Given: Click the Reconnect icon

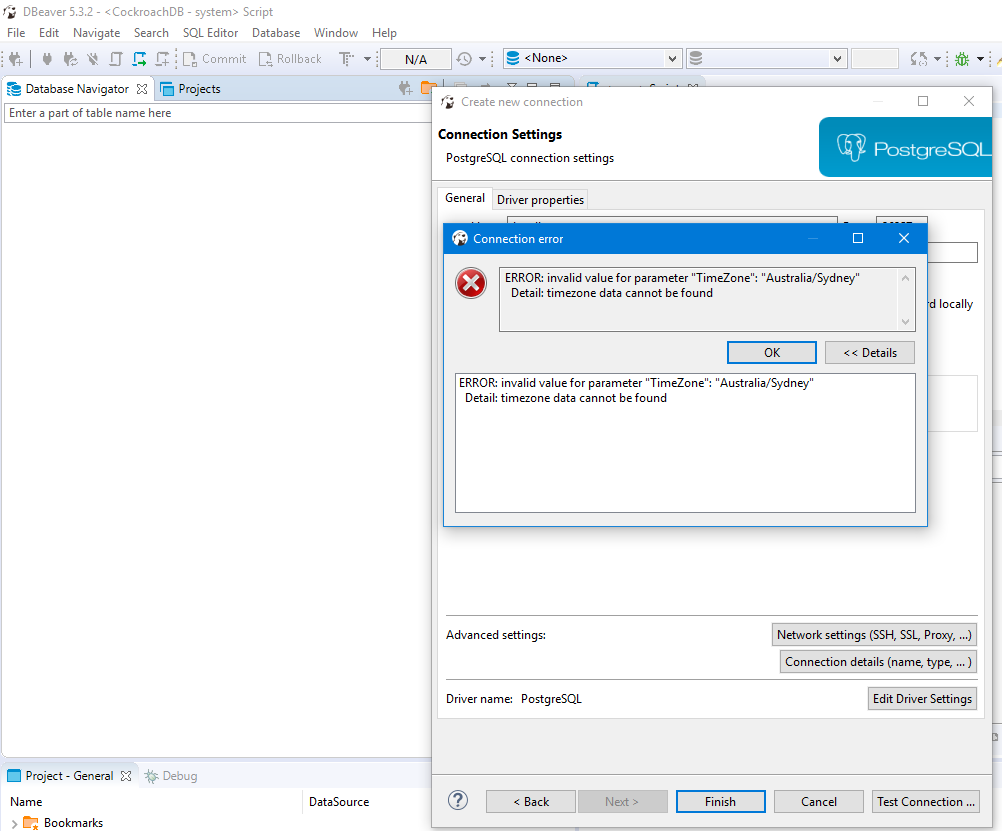Looking at the screenshot, I should tap(71, 58).
